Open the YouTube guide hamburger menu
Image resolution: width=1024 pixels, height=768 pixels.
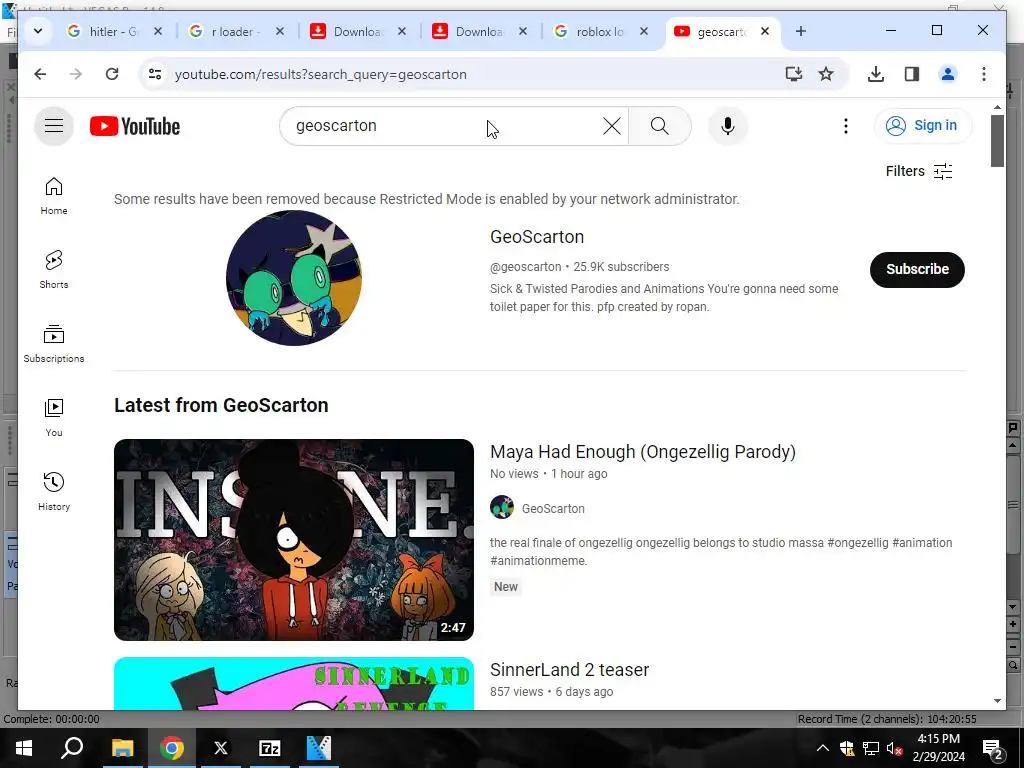(x=54, y=125)
